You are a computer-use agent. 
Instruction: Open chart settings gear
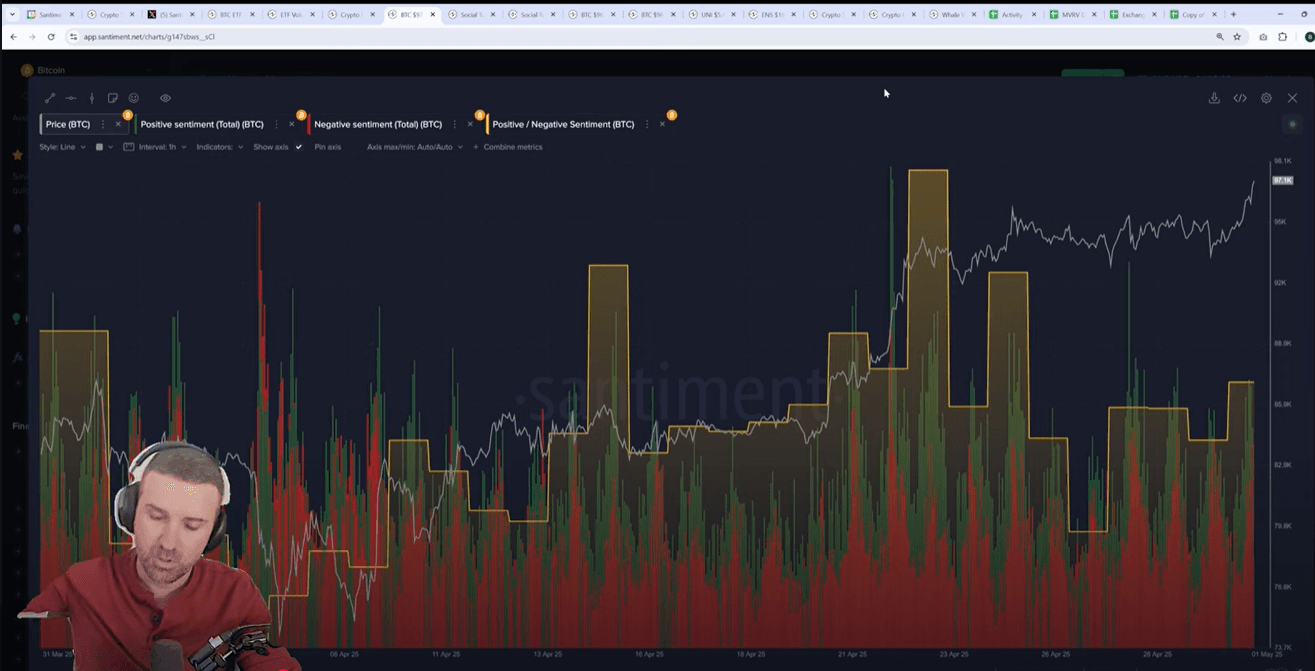(1266, 98)
